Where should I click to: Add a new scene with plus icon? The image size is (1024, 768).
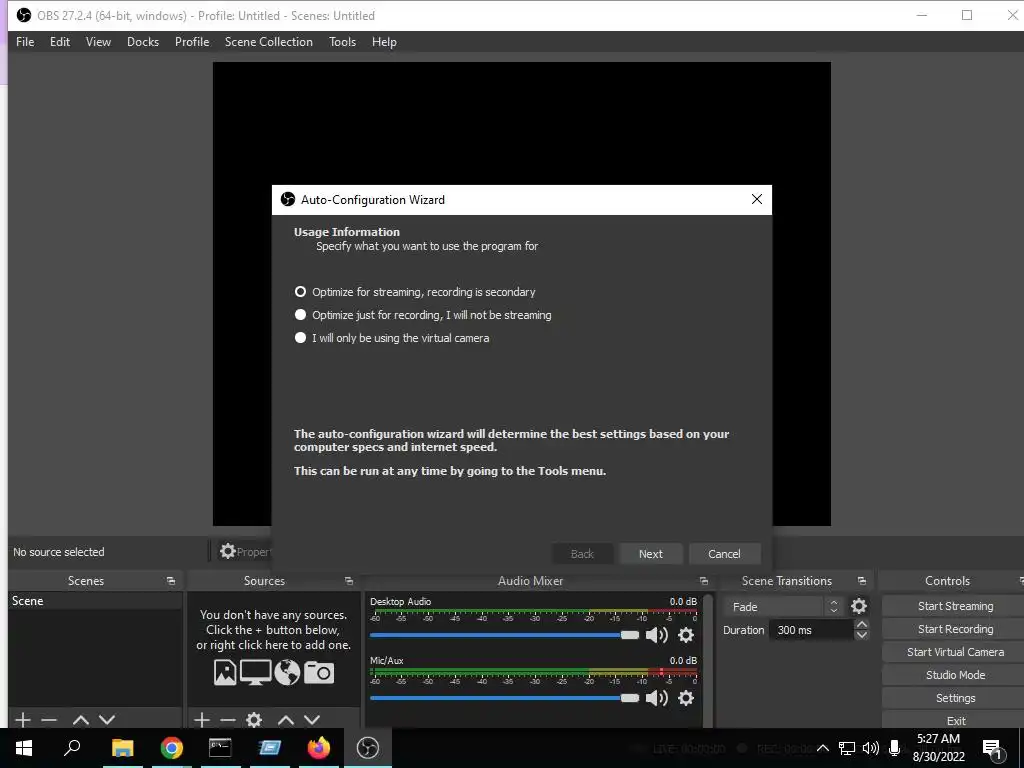[x=23, y=720]
